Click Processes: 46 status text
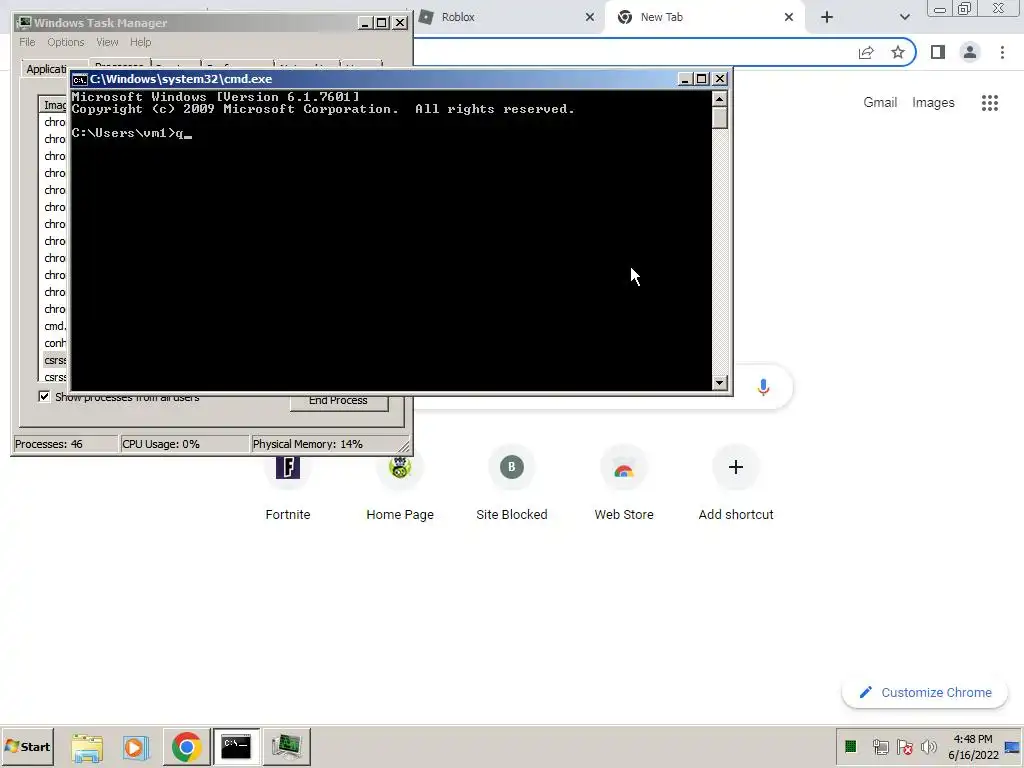The height and width of the screenshot is (768, 1024). (49, 444)
